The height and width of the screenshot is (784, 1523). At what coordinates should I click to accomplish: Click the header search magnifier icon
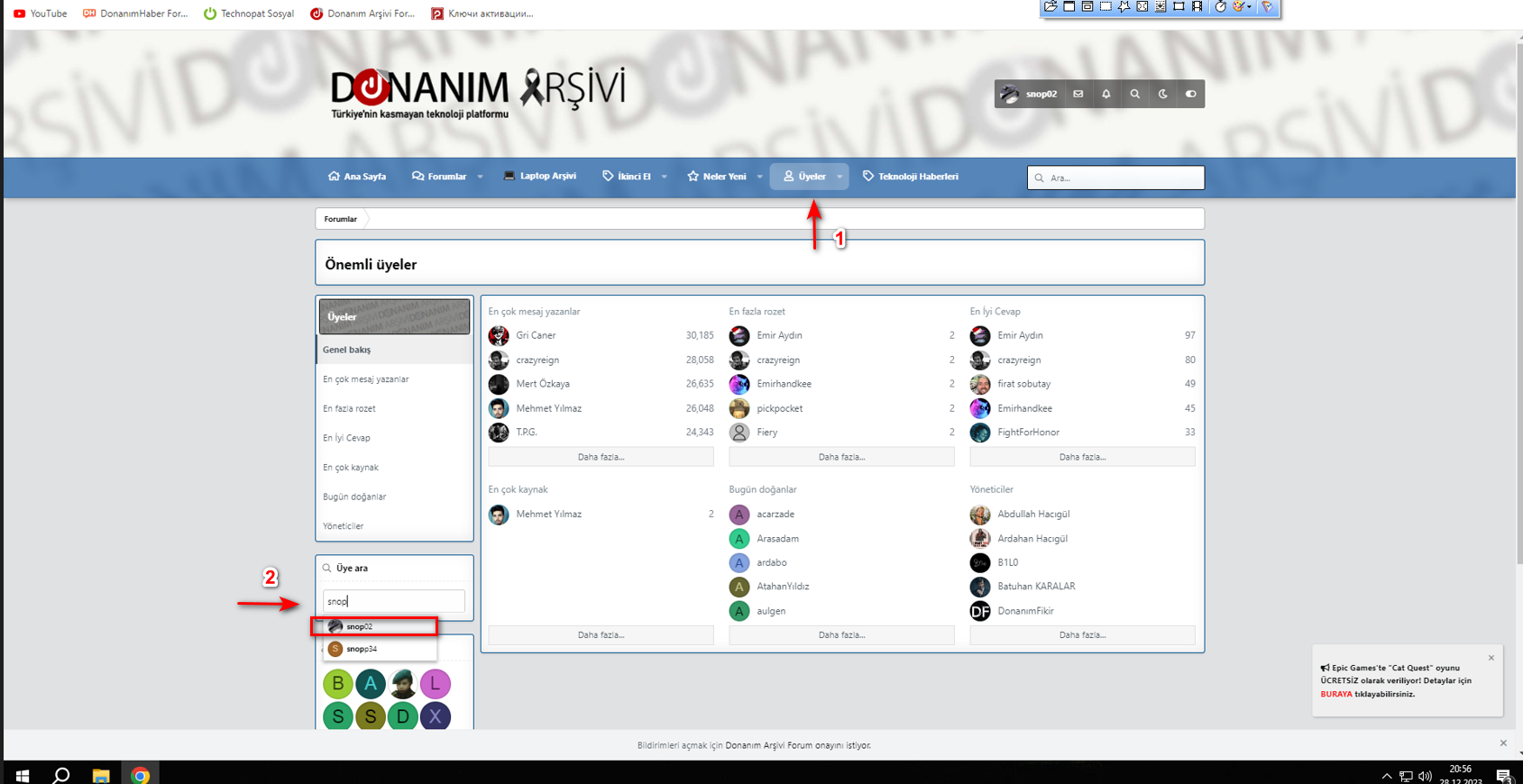(x=1134, y=94)
